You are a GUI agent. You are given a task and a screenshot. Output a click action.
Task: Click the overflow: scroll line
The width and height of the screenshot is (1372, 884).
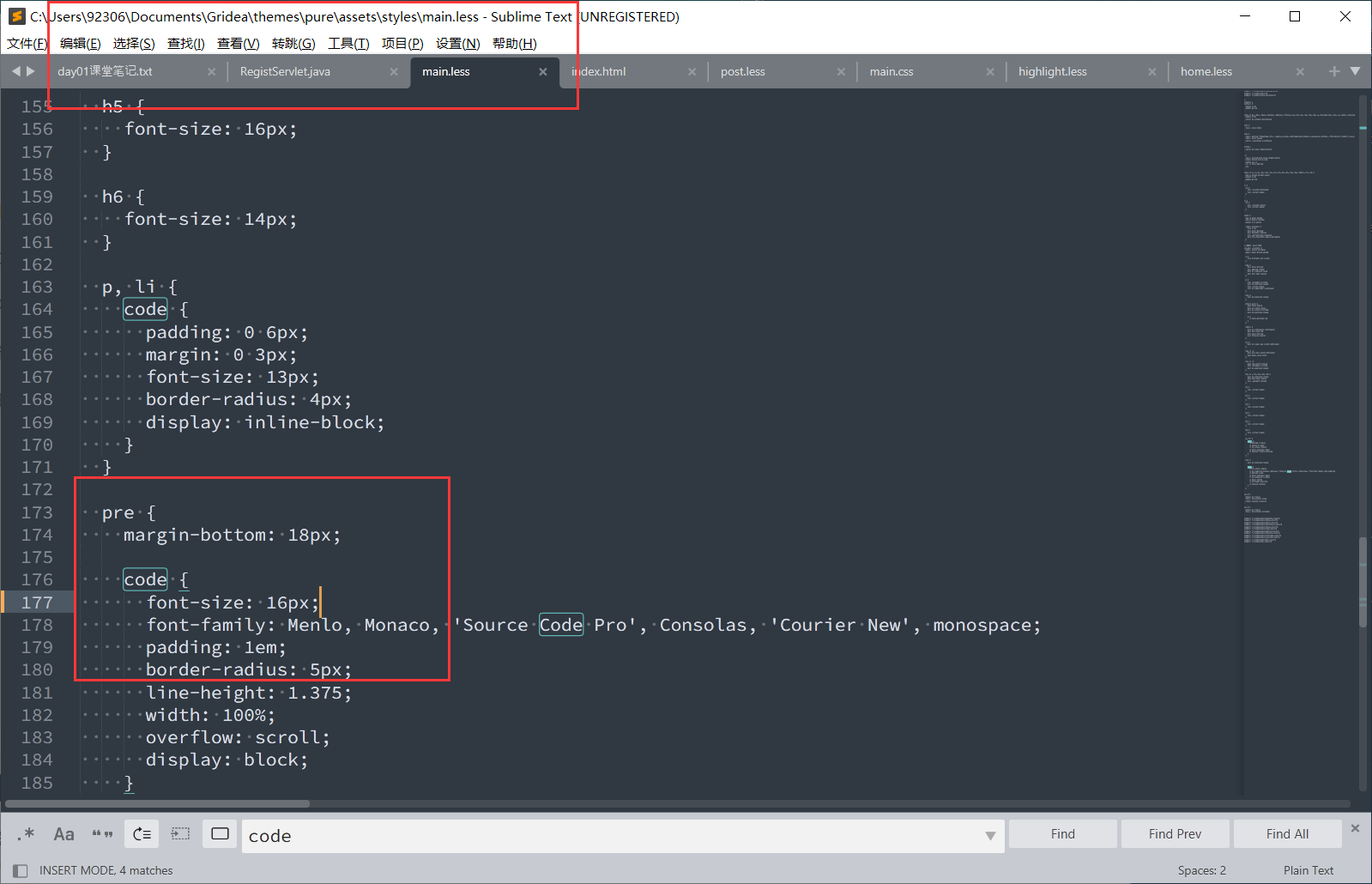[x=238, y=737]
